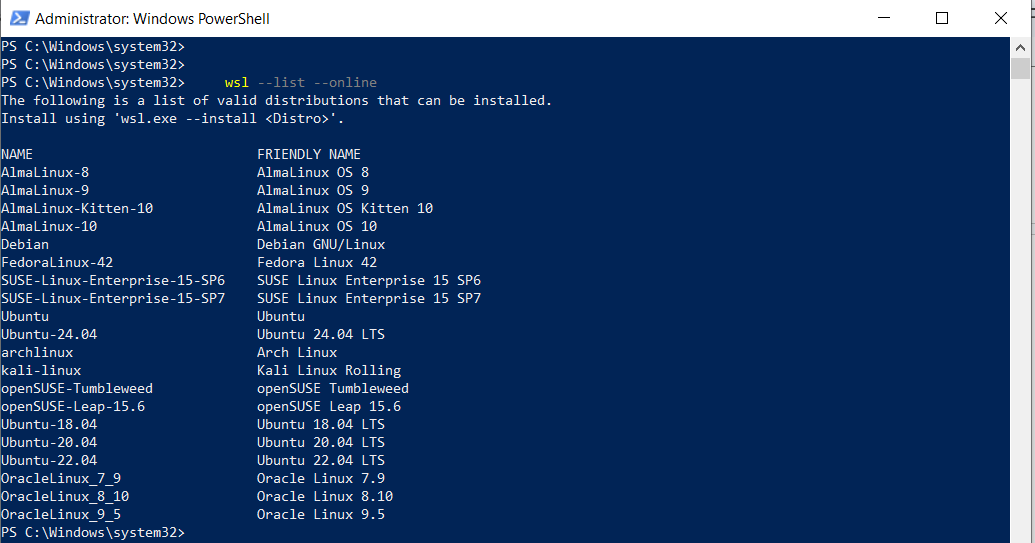Click the 'AlmaLinux-Kitten-10' distribution name
Viewport: 1035px width, 543px height.
pos(77,208)
